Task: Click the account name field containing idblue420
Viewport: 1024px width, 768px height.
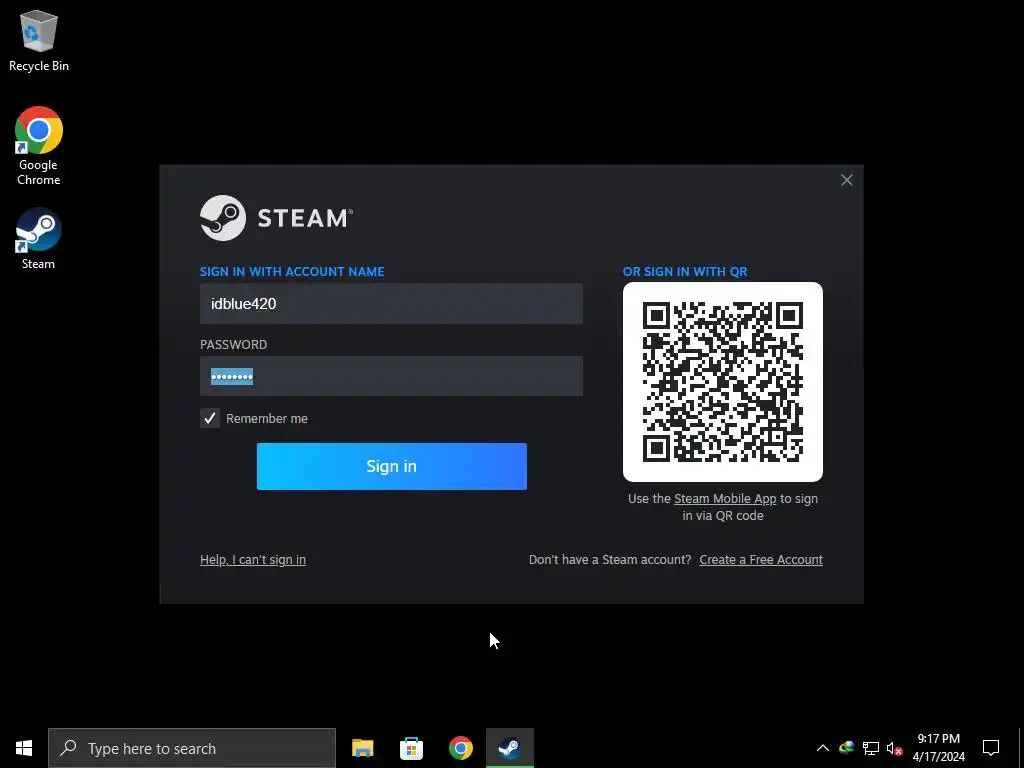Action: 391,304
